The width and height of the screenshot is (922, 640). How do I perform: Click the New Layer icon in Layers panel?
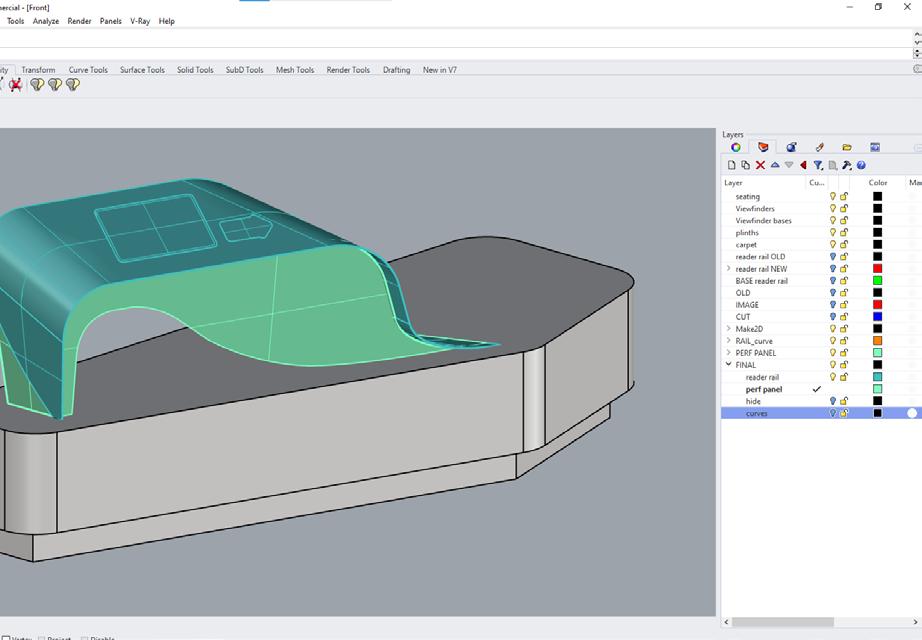click(x=731, y=165)
